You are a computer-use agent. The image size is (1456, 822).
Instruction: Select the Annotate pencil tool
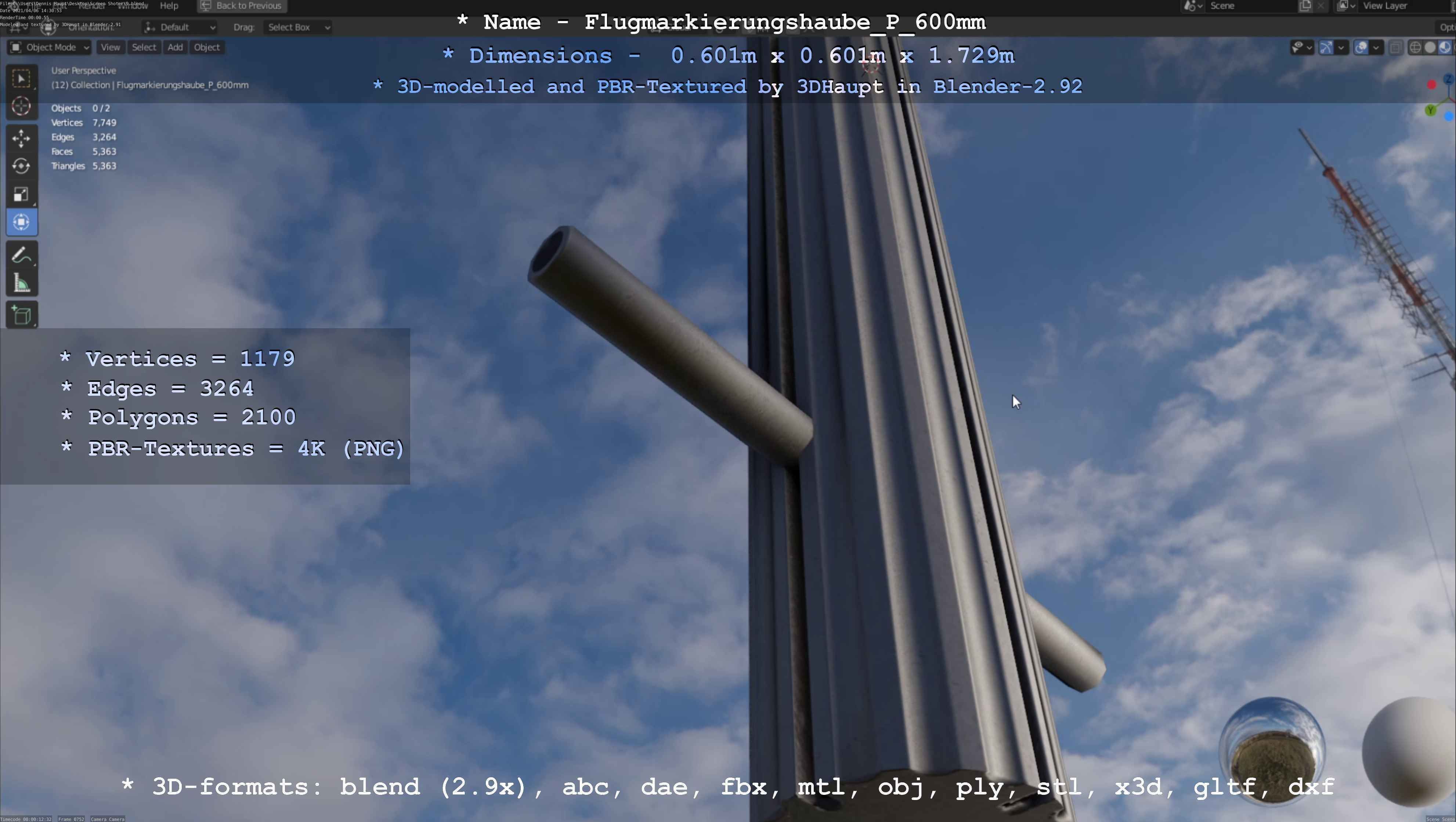tap(21, 256)
